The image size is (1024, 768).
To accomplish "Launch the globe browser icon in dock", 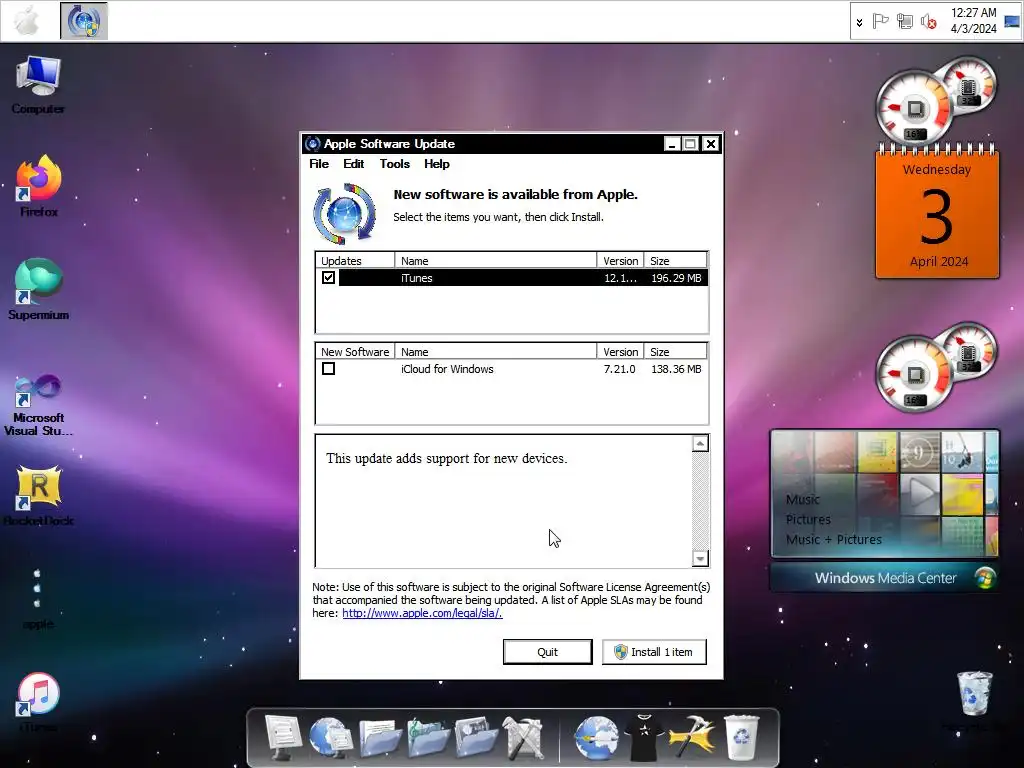I will 596,738.
